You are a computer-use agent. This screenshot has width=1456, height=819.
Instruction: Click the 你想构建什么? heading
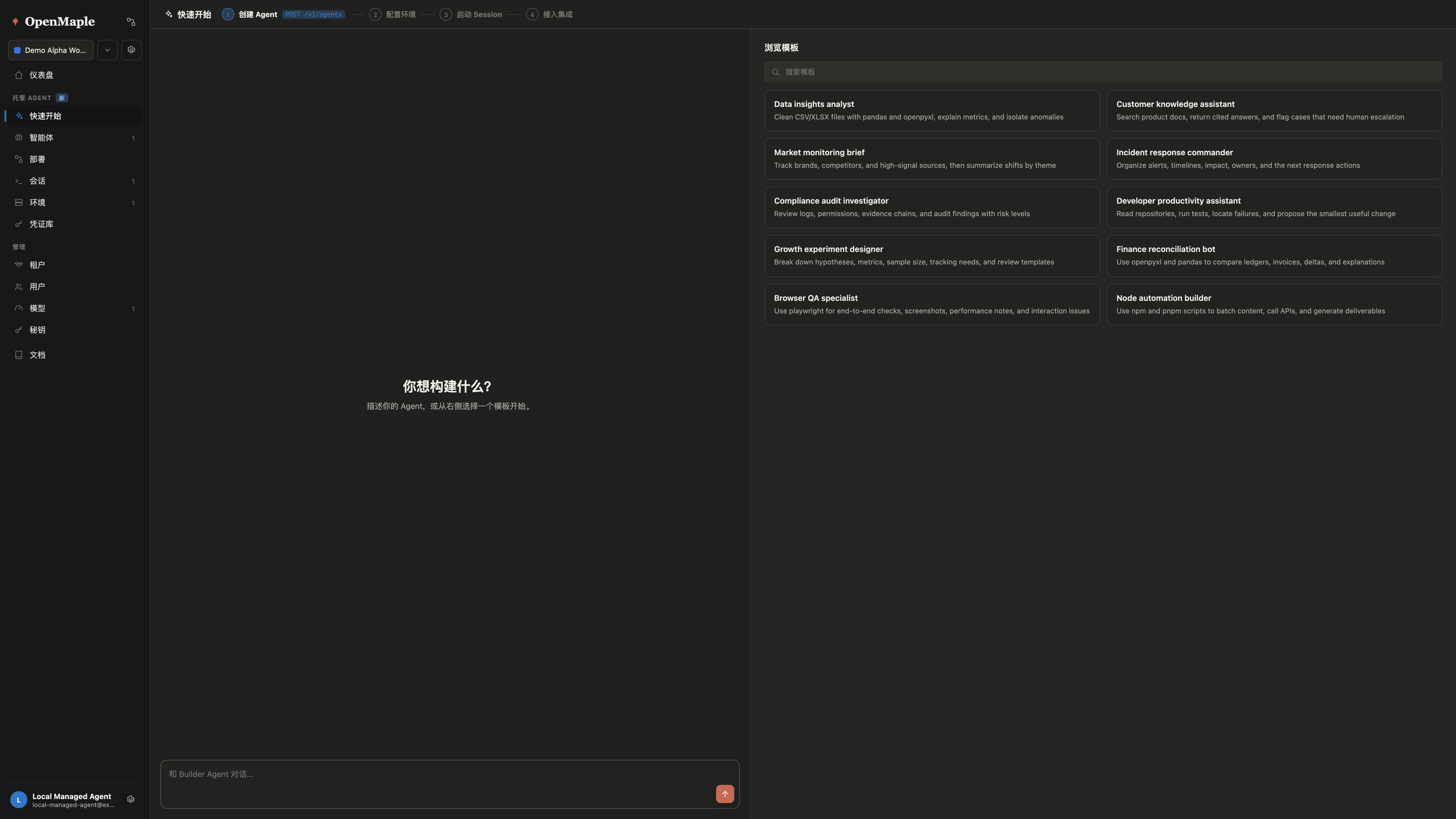447,386
